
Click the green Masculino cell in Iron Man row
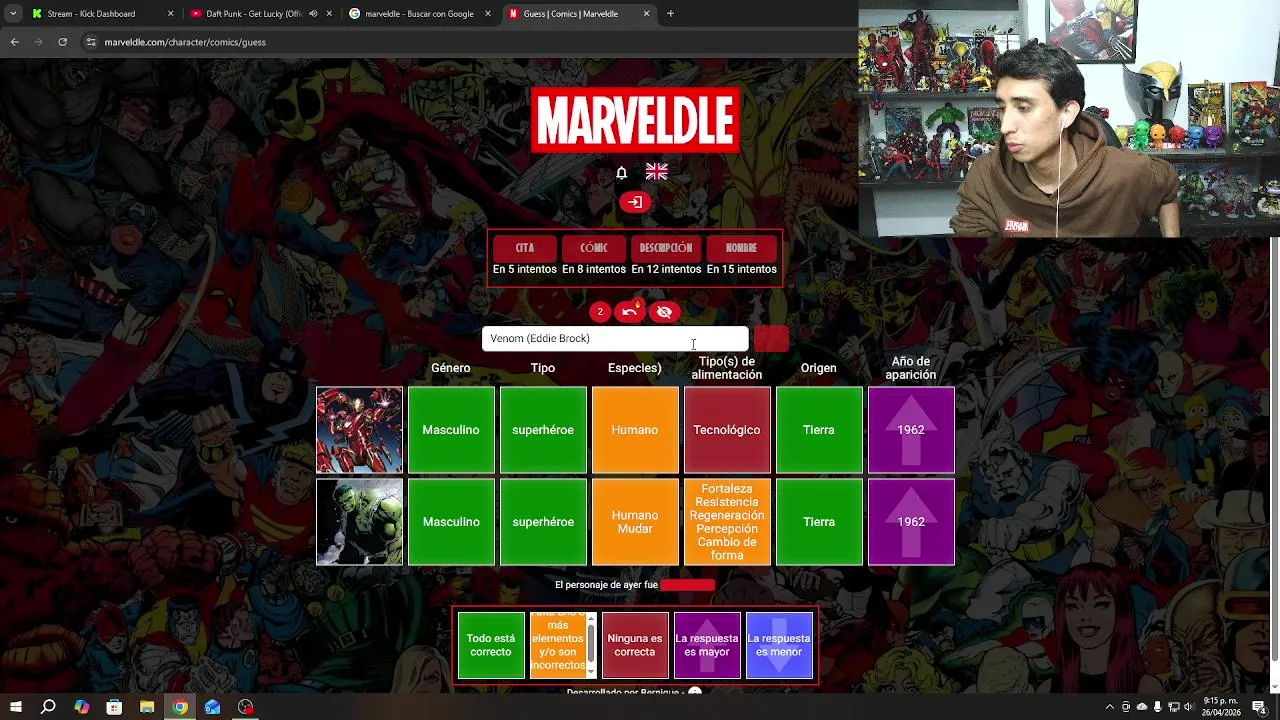(x=451, y=430)
